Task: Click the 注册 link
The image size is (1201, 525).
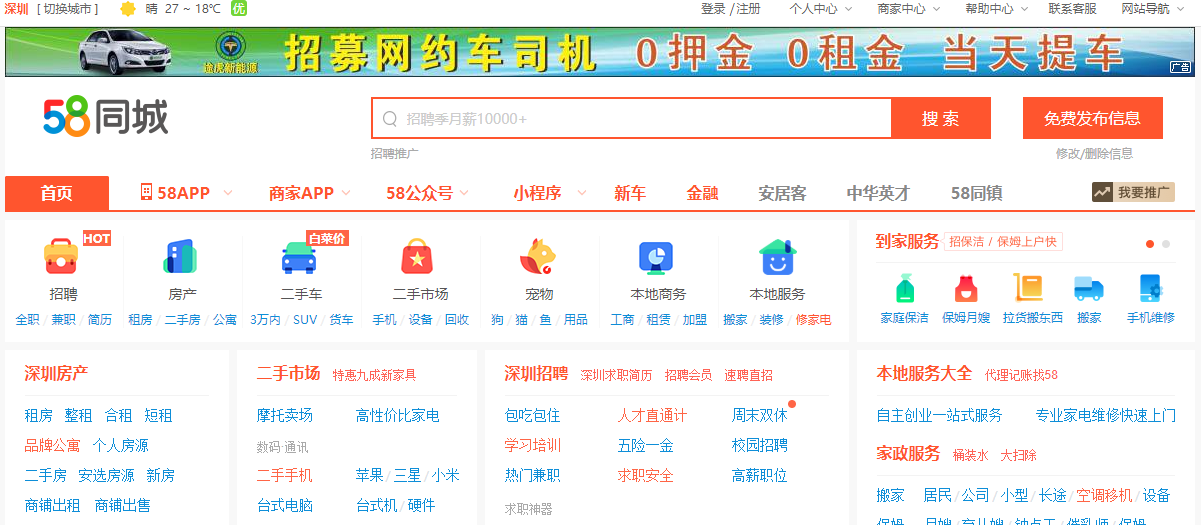Action: coord(749,9)
